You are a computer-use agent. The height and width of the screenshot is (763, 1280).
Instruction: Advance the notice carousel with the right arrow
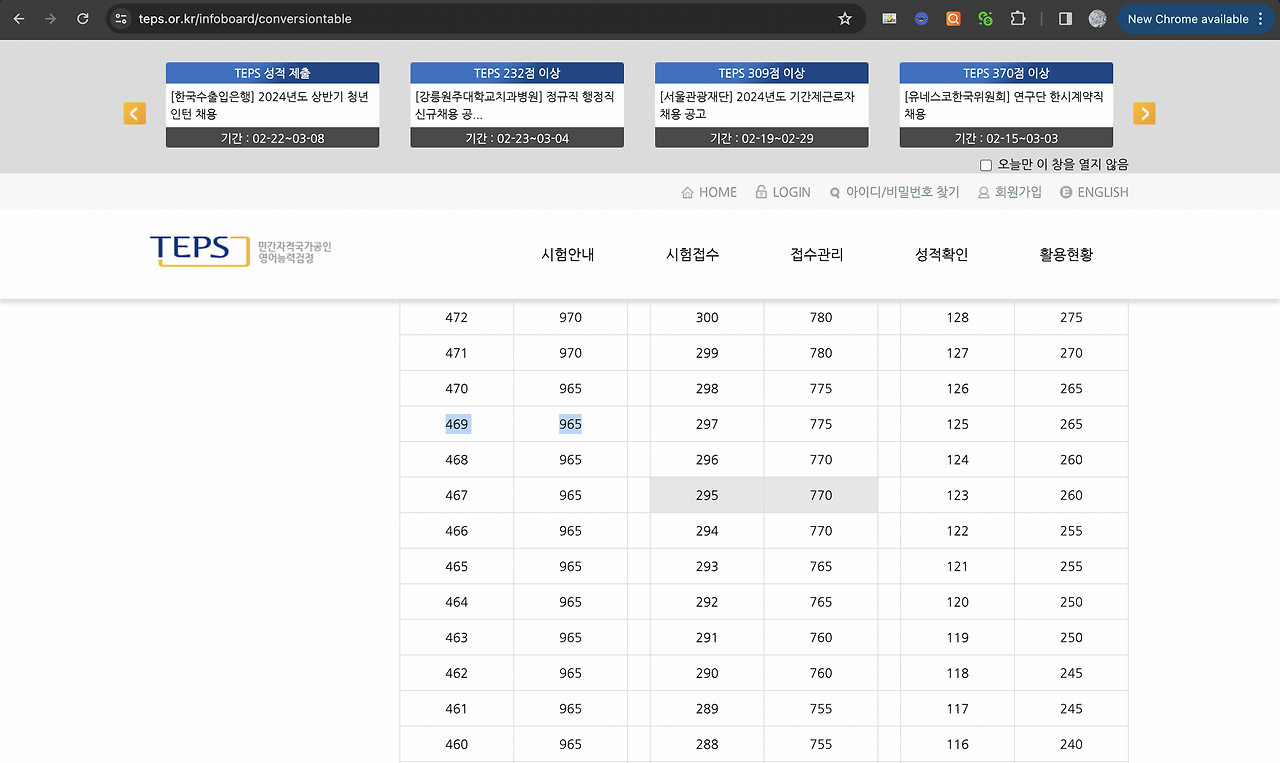click(x=1144, y=113)
